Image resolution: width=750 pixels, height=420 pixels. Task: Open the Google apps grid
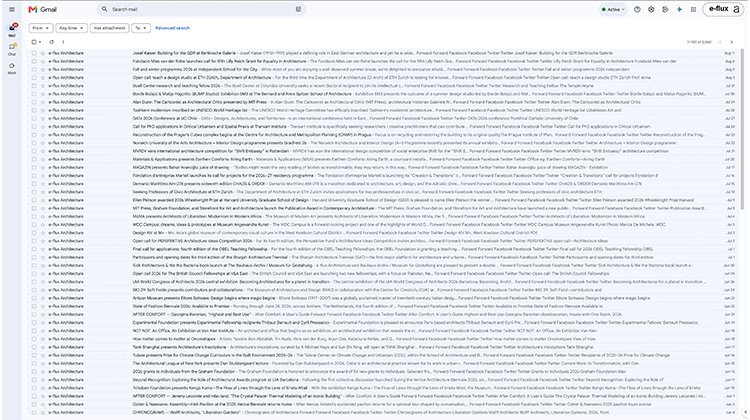[693, 9]
